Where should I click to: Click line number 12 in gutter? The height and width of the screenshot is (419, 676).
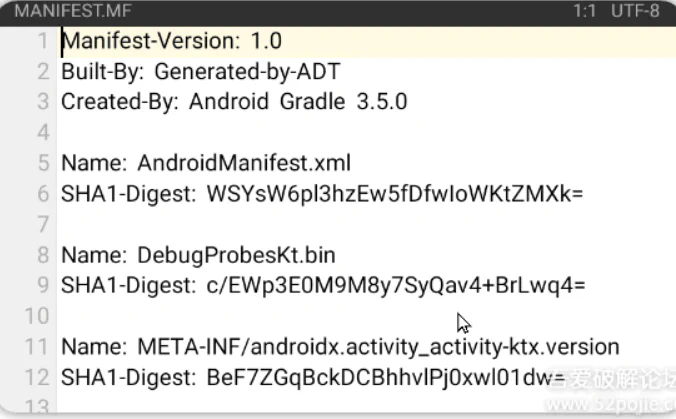pos(37,377)
